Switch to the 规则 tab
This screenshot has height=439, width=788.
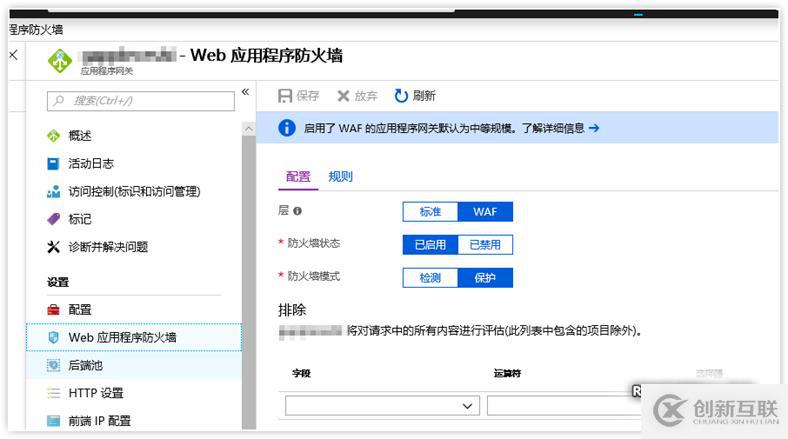click(340, 176)
